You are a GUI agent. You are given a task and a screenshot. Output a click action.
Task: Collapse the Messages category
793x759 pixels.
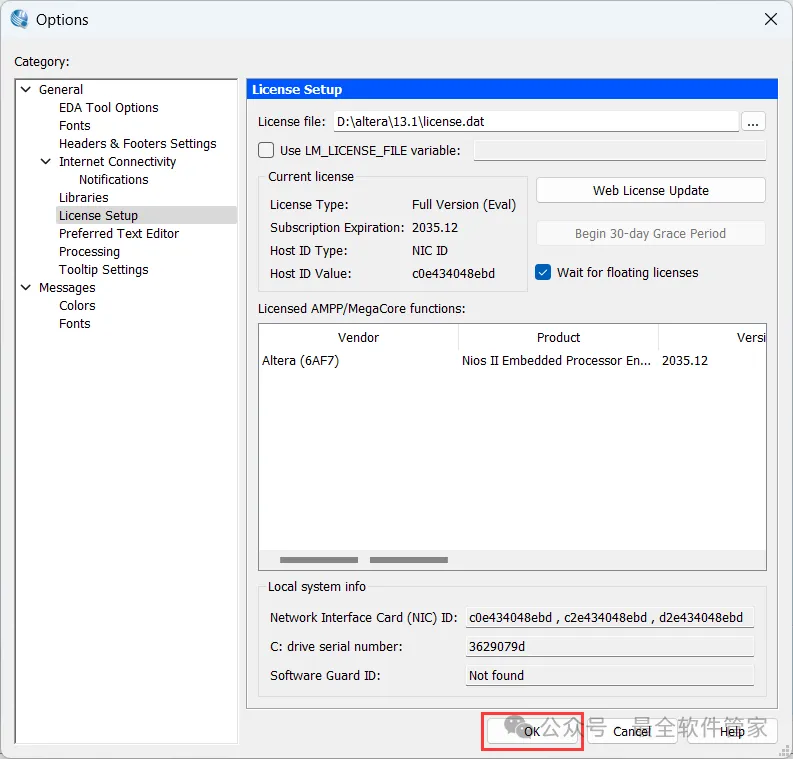pos(26,287)
